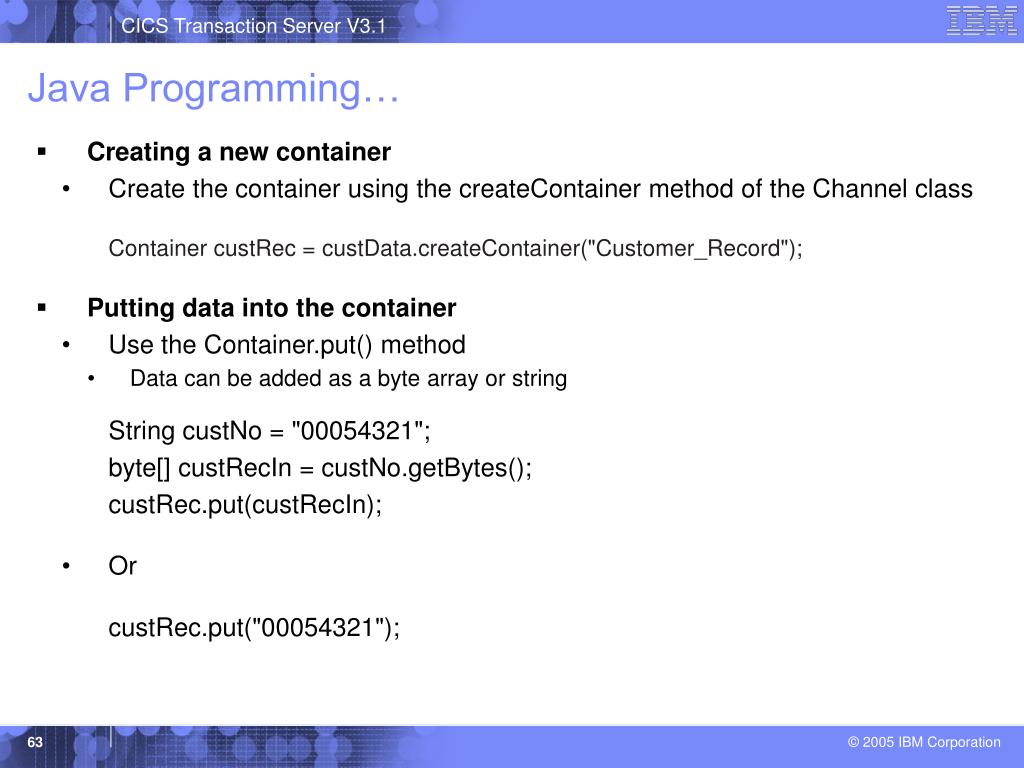Click the square bullet beside 'Putting data into the container'
The width and height of the screenshot is (1024, 768).
(x=42, y=308)
